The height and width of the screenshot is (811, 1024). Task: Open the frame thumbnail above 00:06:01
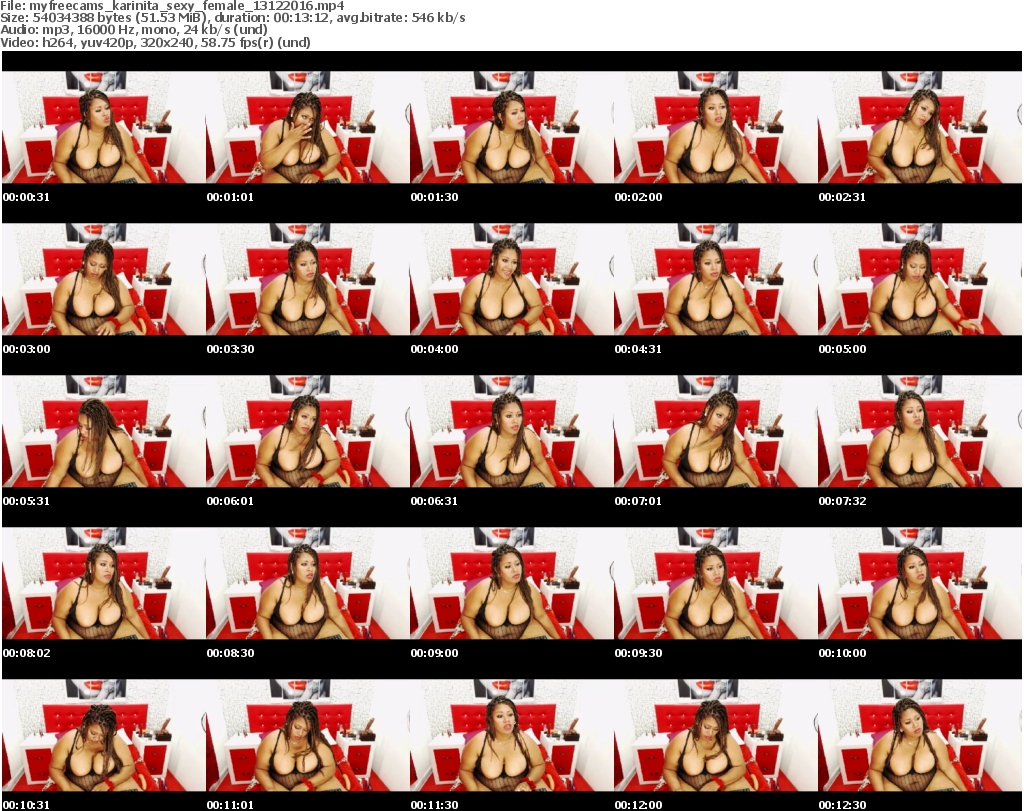click(308, 432)
